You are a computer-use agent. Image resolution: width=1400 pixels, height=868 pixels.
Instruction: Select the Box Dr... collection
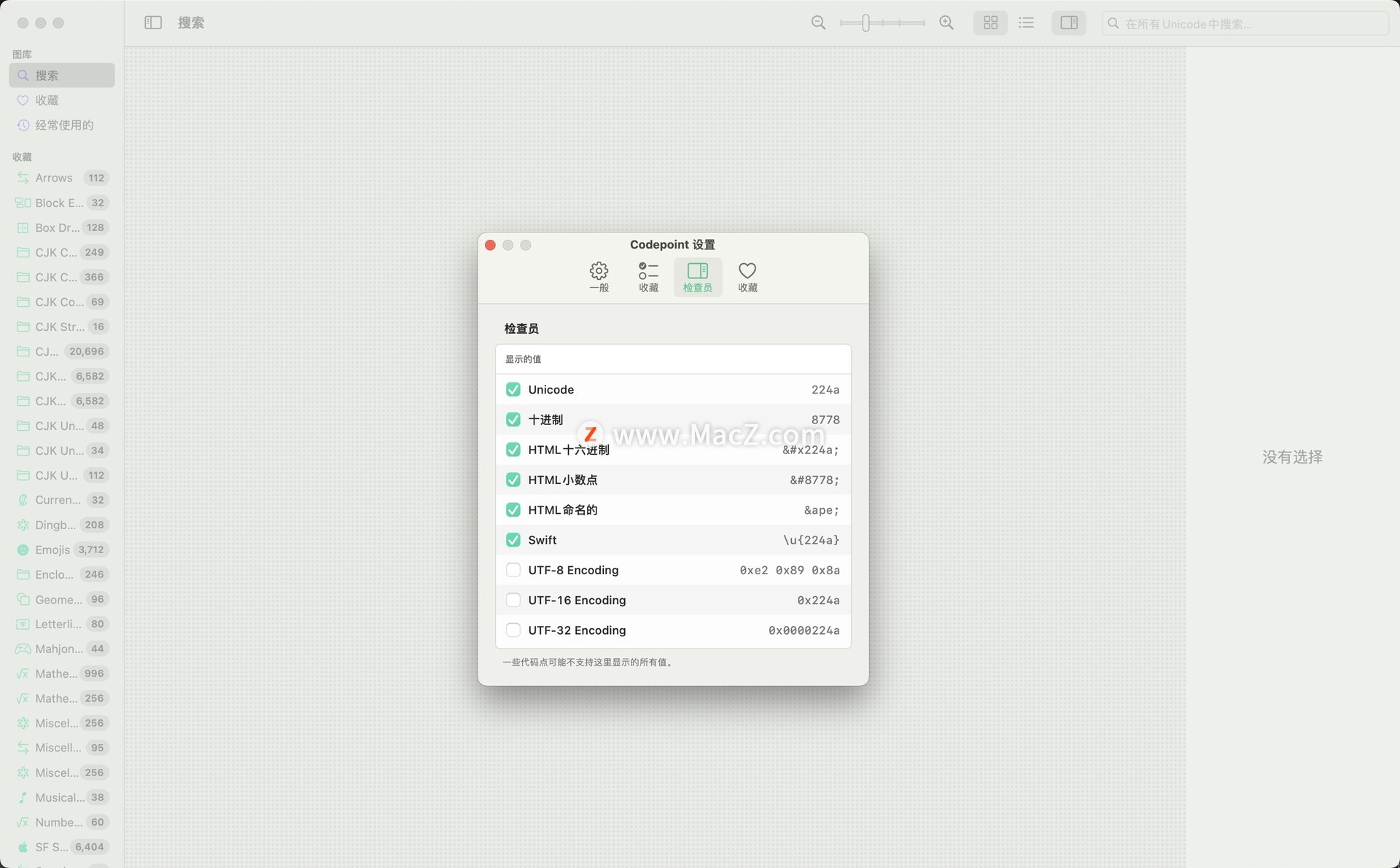[x=62, y=227]
